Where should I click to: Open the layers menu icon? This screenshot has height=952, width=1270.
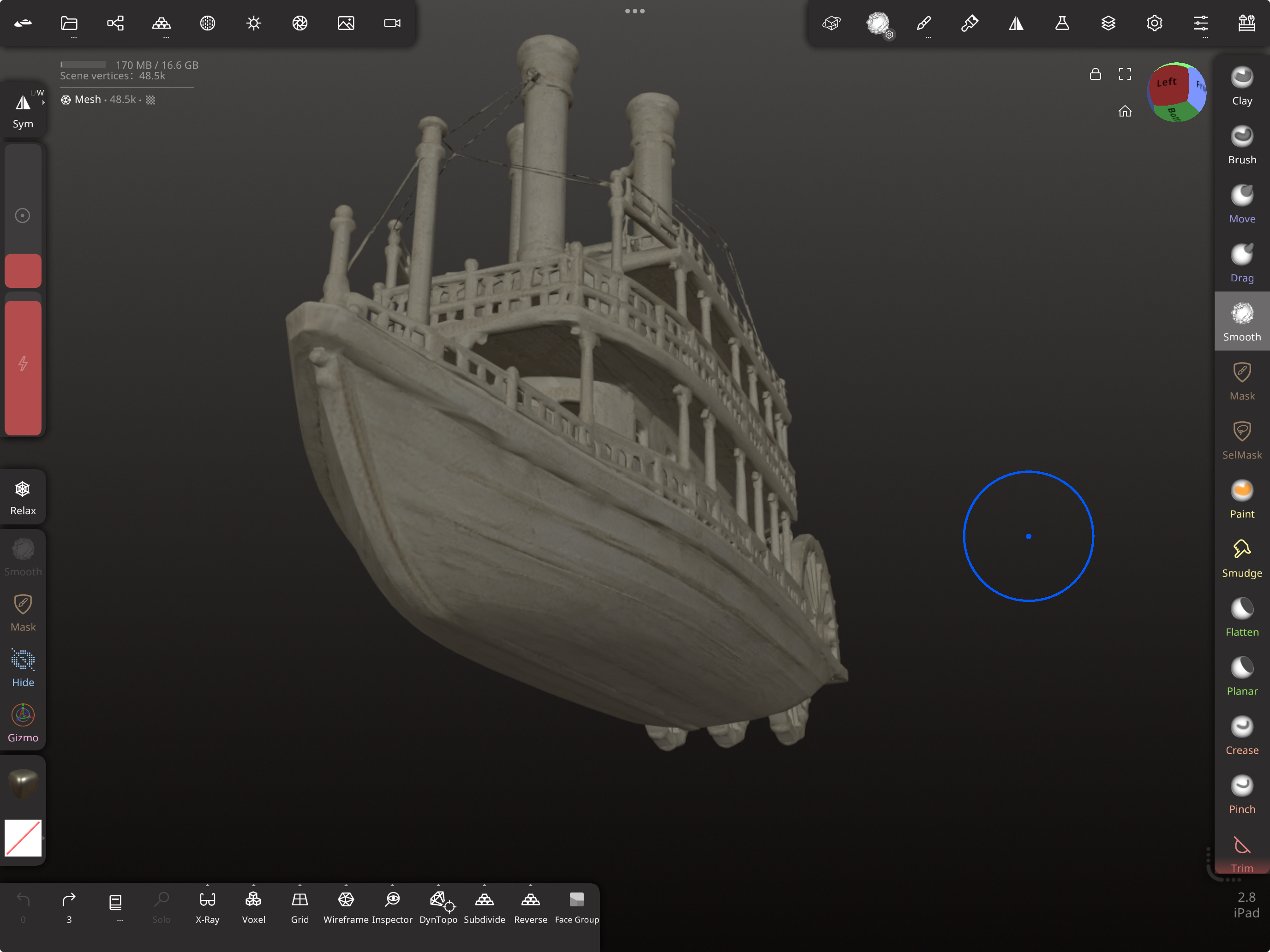[x=1108, y=23]
